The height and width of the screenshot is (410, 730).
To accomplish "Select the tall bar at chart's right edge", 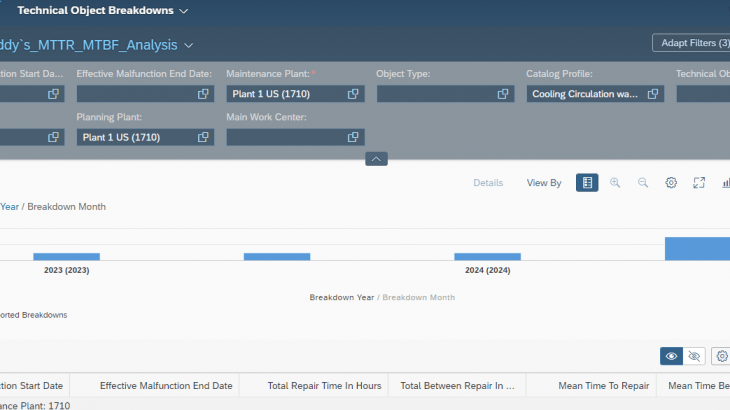I will pyautogui.click(x=697, y=249).
